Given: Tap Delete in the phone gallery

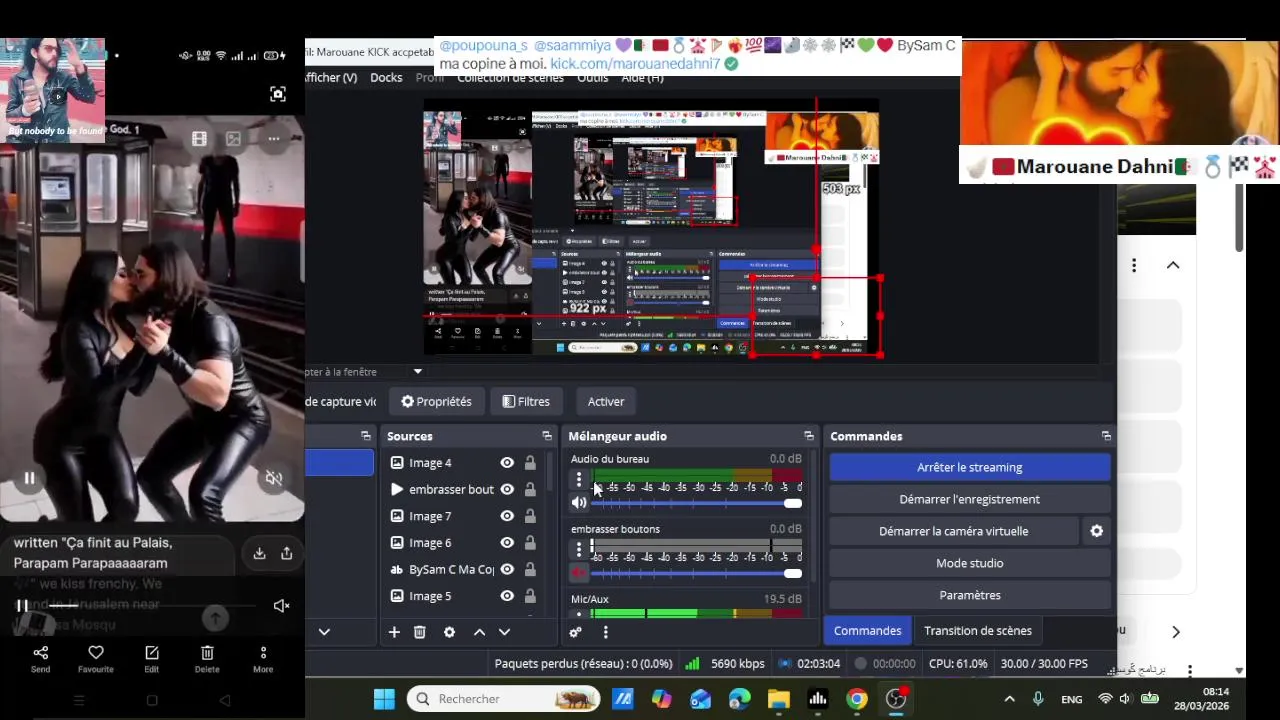Looking at the screenshot, I should (207, 659).
